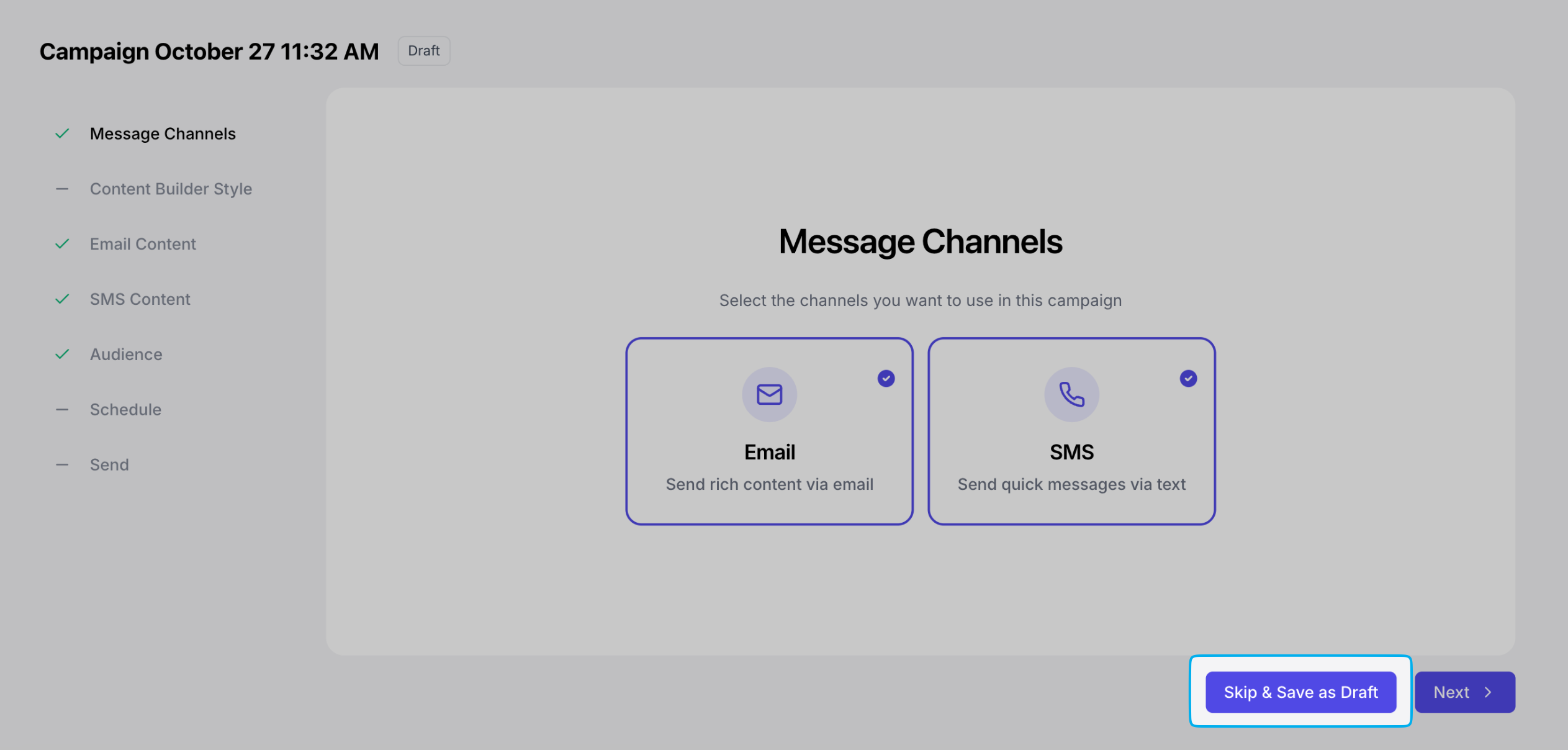
Task: Click the chevron arrow on Next button
Action: tap(1488, 692)
